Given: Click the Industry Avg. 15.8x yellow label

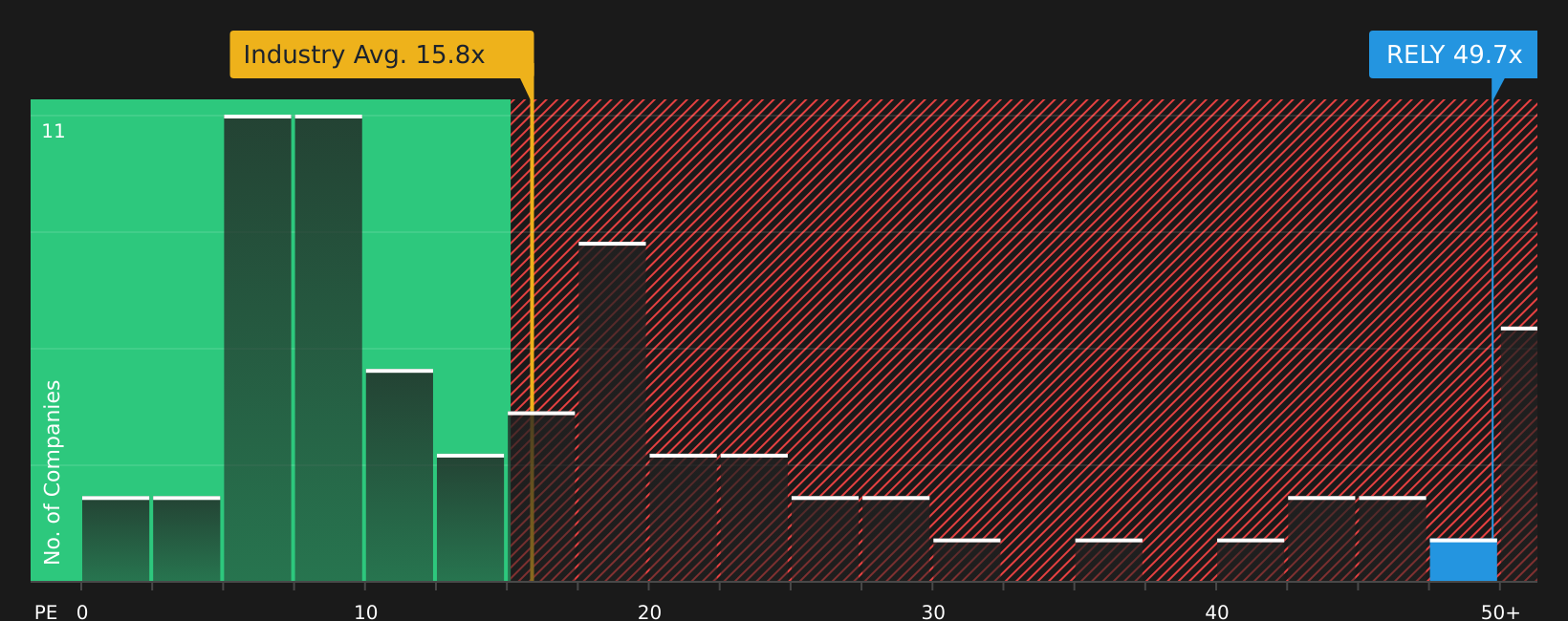Looking at the screenshot, I should (381, 54).
